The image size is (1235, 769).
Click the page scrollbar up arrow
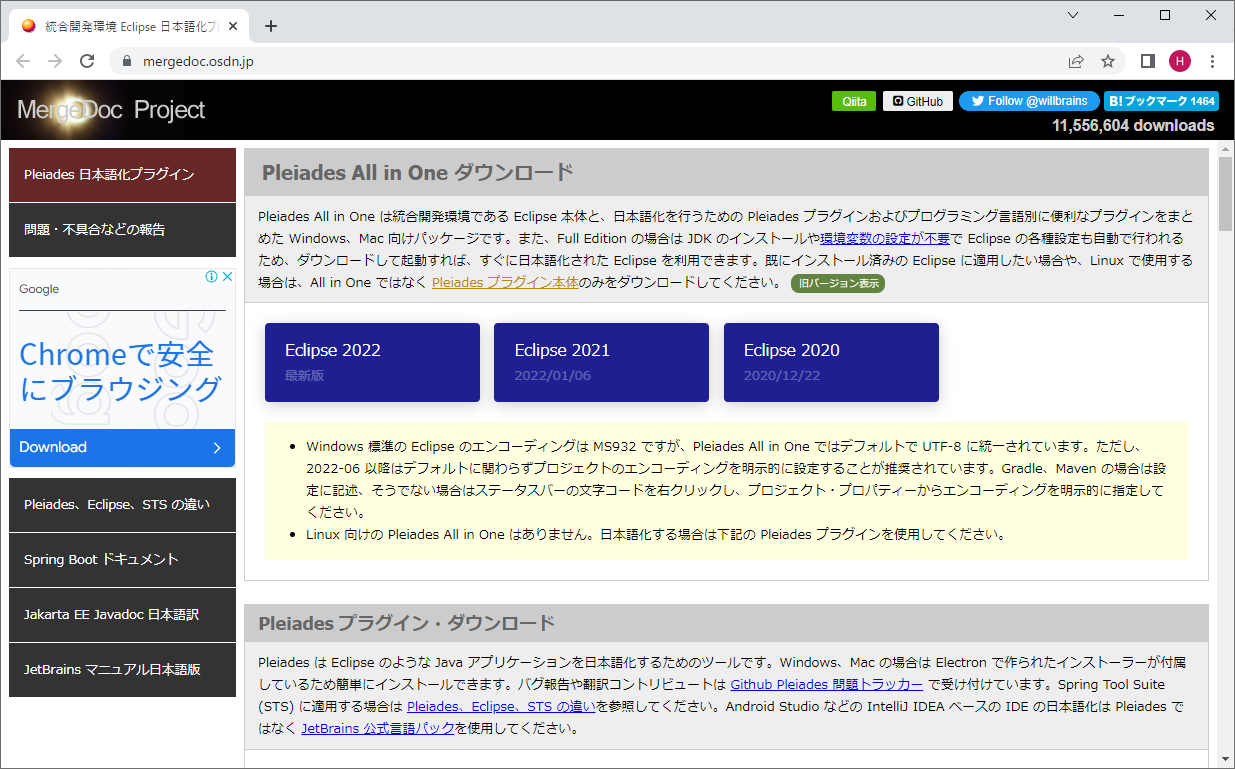pos(1225,149)
